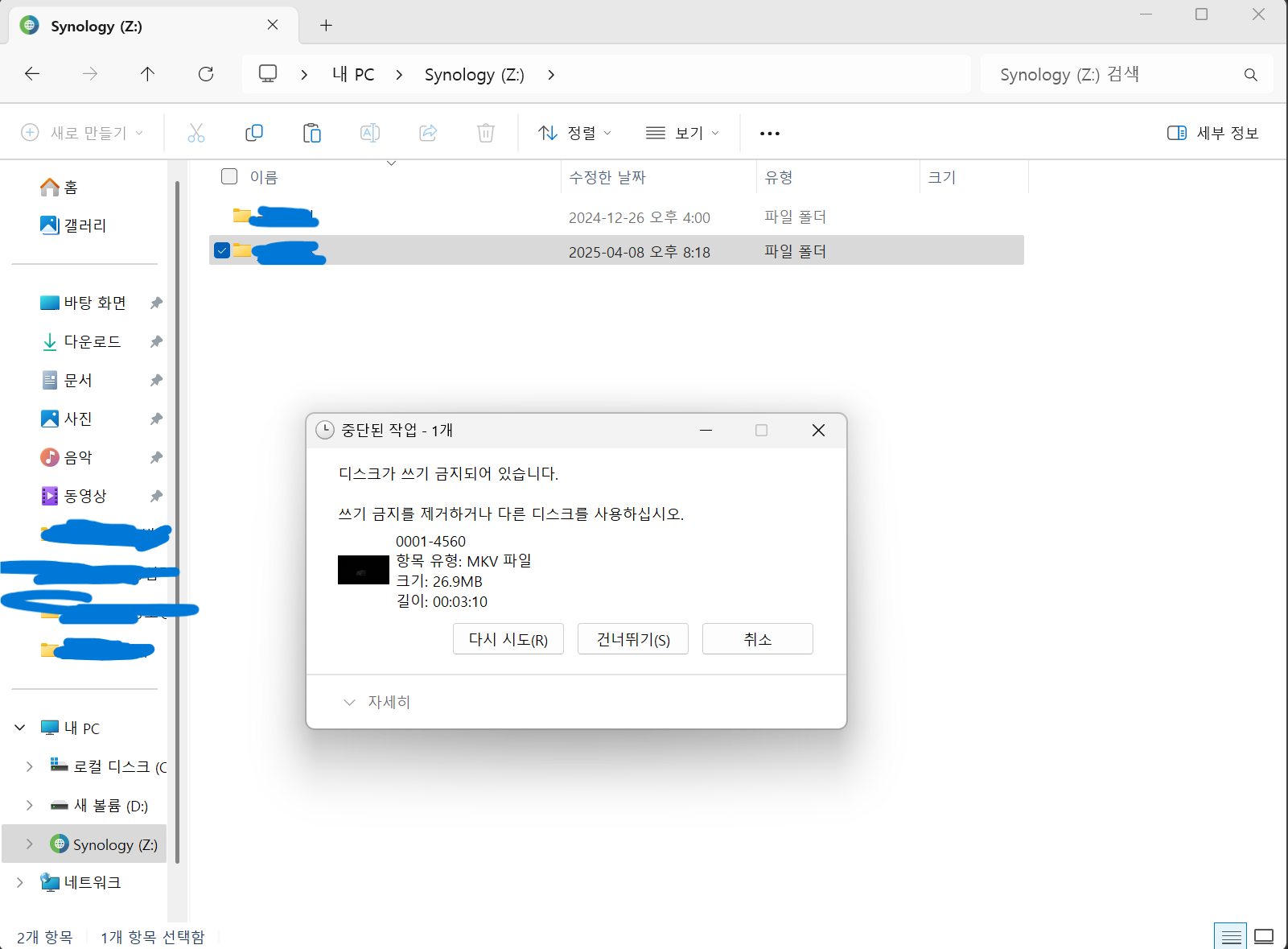Open 동영상 quick access folder
1288x949 pixels.
point(74,497)
